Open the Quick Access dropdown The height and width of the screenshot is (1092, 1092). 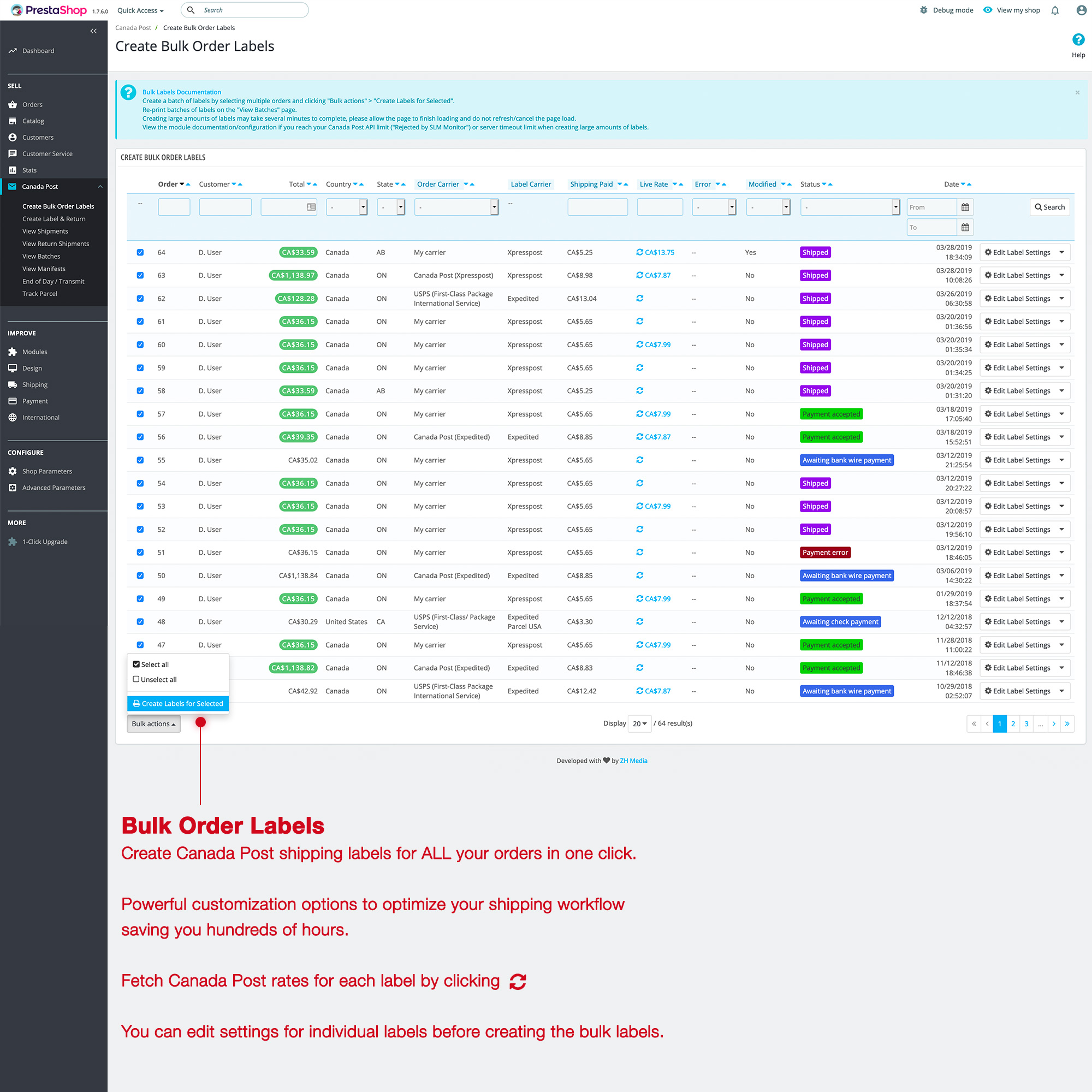point(140,10)
